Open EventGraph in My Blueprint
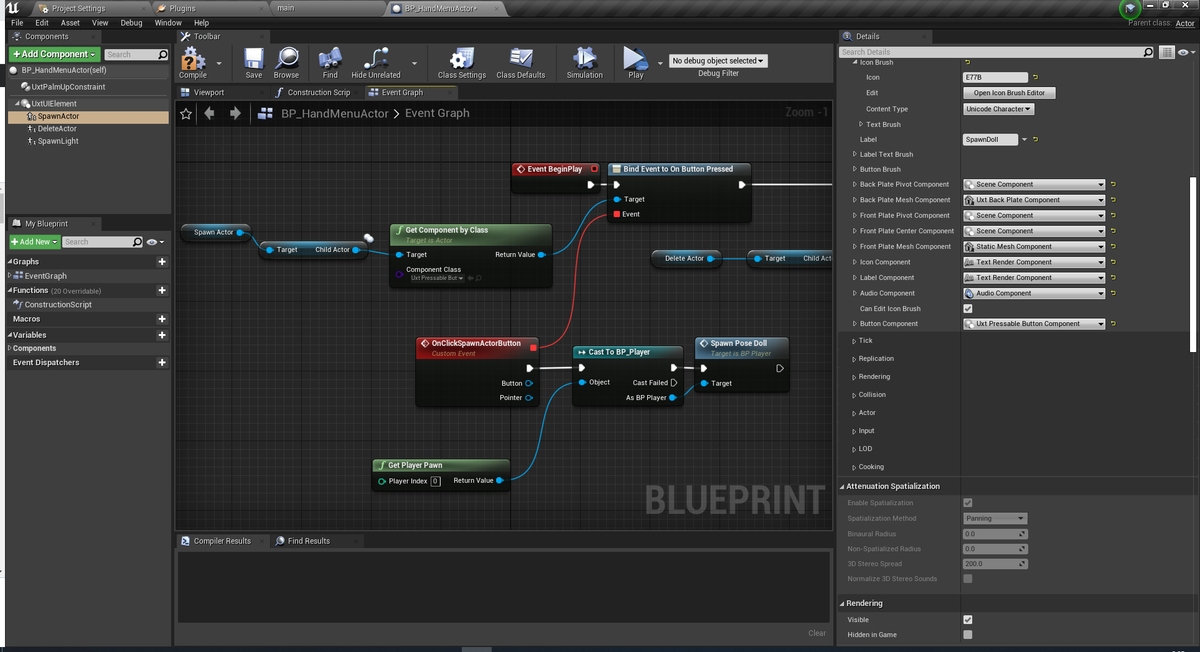The width and height of the screenshot is (1200, 652). pos(44,276)
